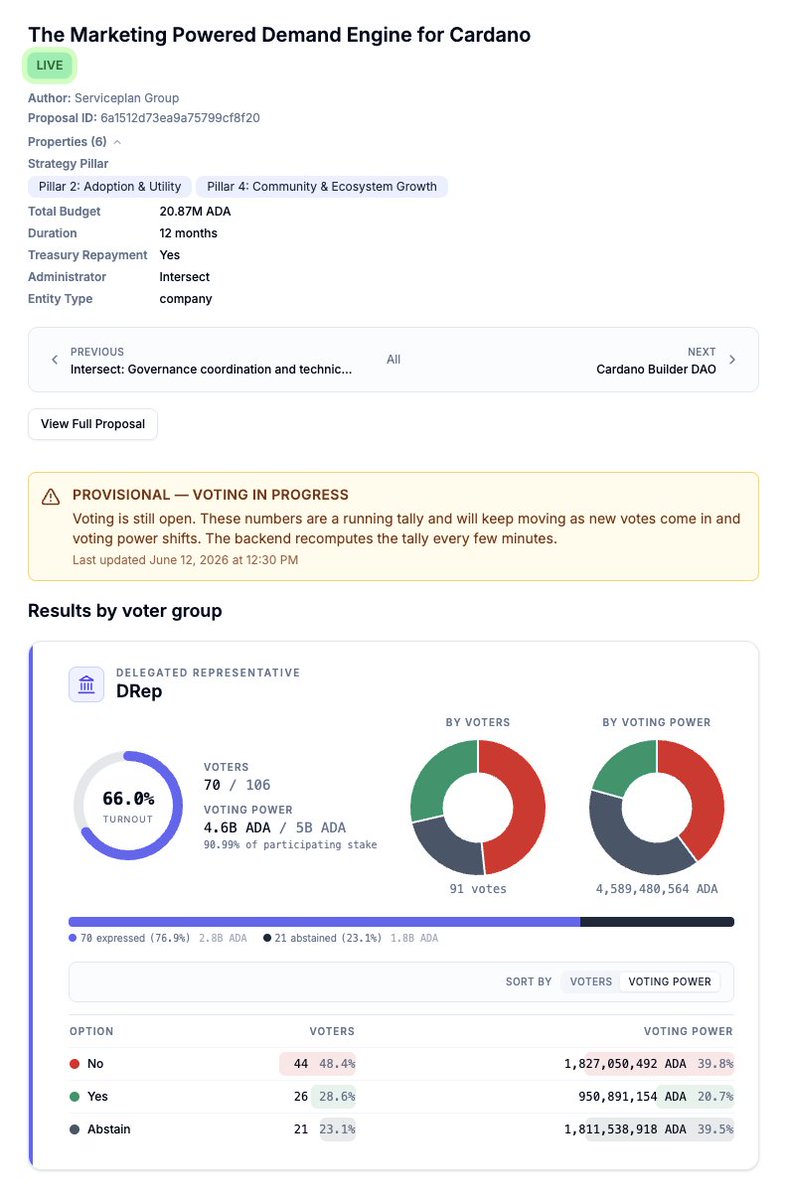
Task: Click No voting power 1,827,050,492 ADA
Action: pyautogui.click(x=625, y=1064)
